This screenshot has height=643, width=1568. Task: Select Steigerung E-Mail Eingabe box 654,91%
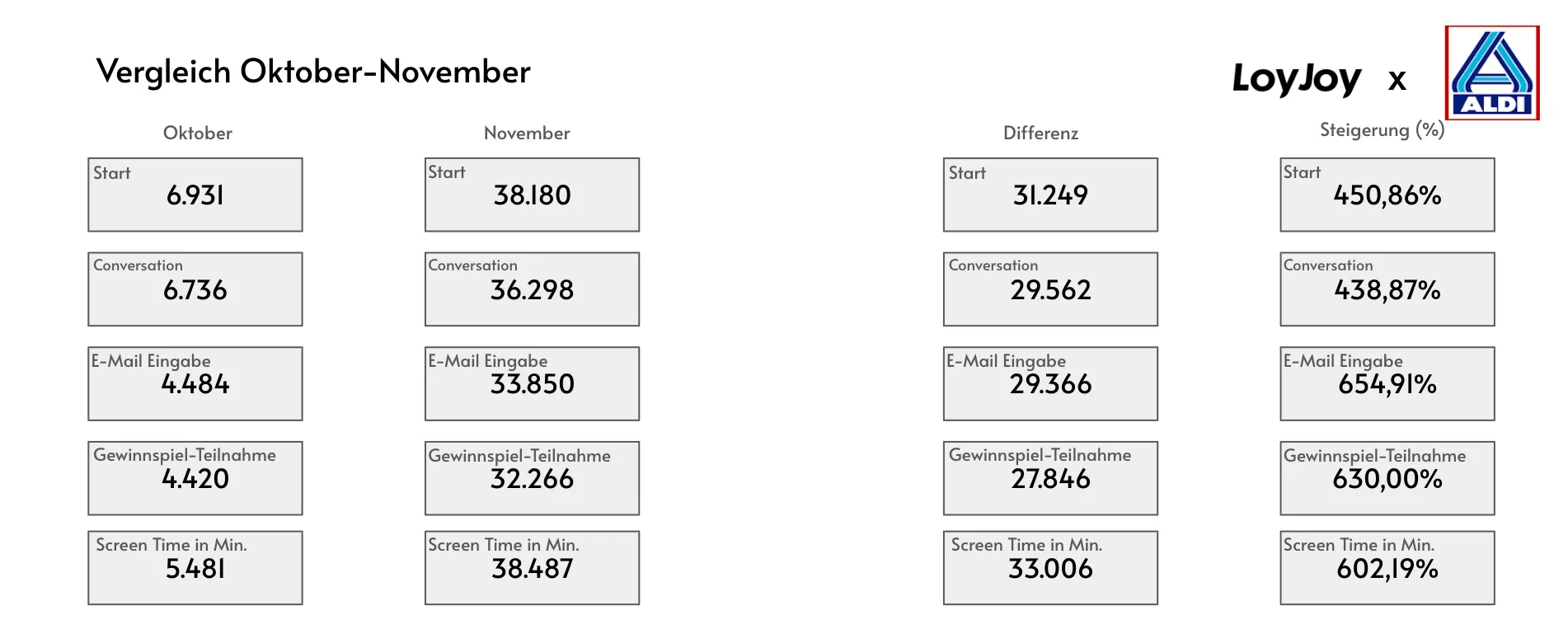point(1387,383)
